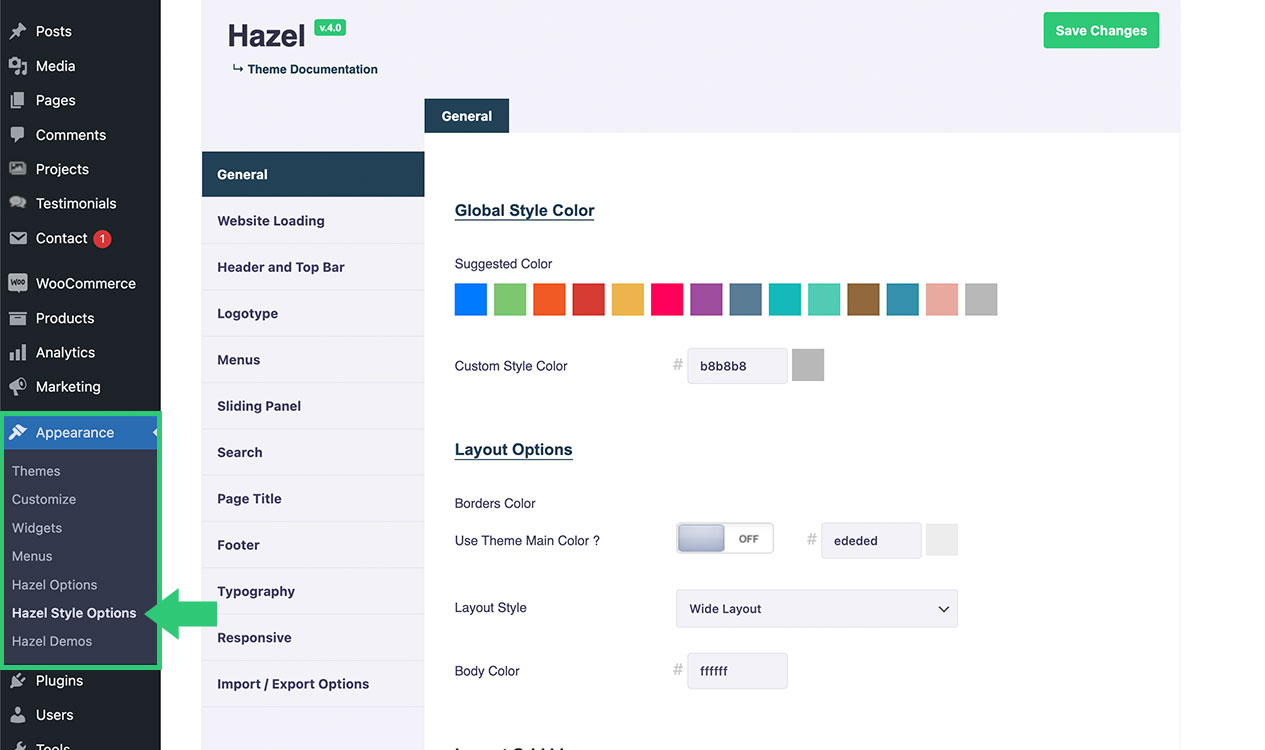Click the Custom Style Color hex field
This screenshot has height=750, width=1265.
point(737,366)
